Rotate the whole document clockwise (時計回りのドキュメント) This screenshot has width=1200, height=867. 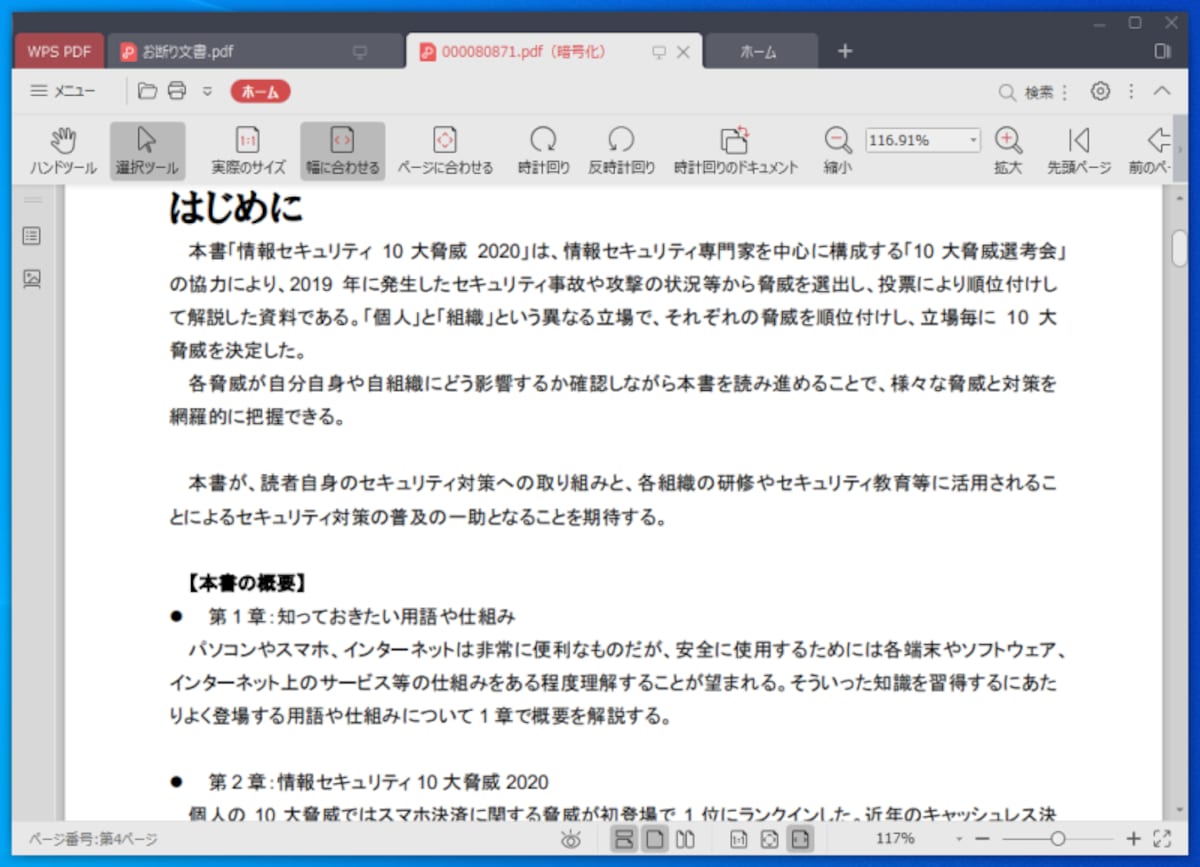(x=736, y=151)
